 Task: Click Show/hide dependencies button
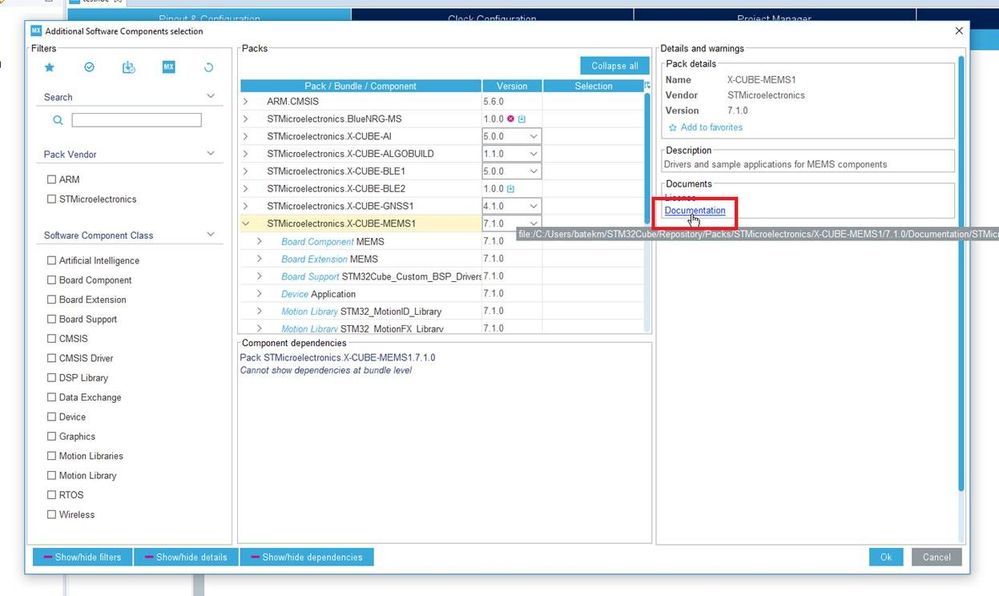coord(306,557)
